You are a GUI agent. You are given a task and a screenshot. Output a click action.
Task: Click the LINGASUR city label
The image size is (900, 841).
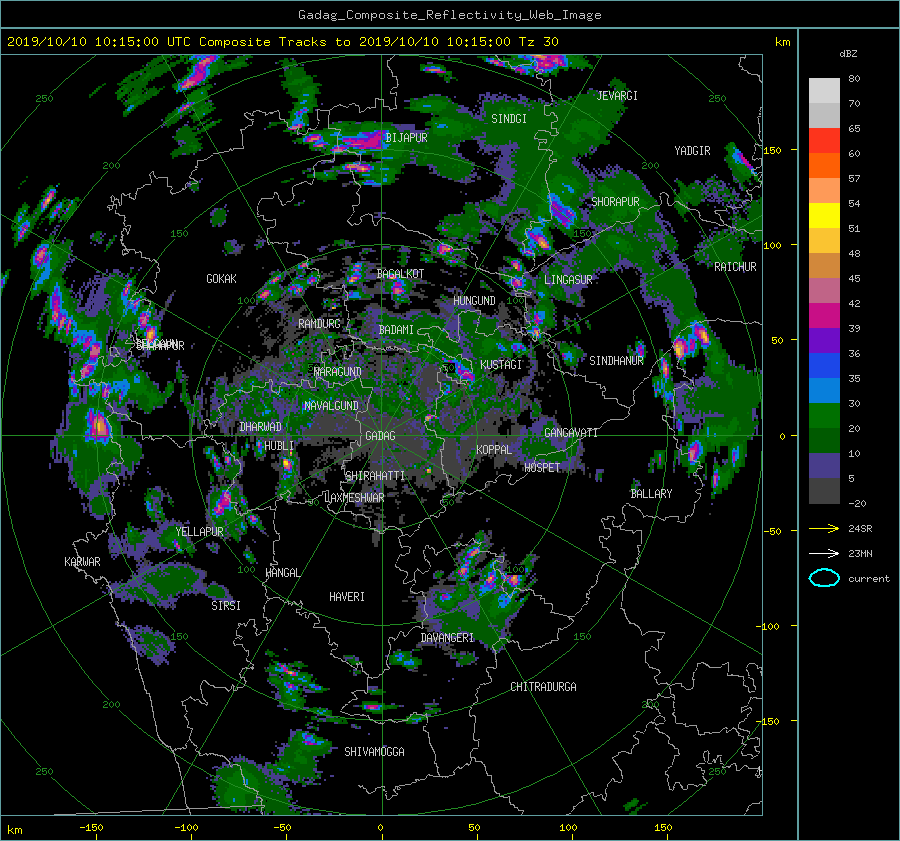click(568, 280)
